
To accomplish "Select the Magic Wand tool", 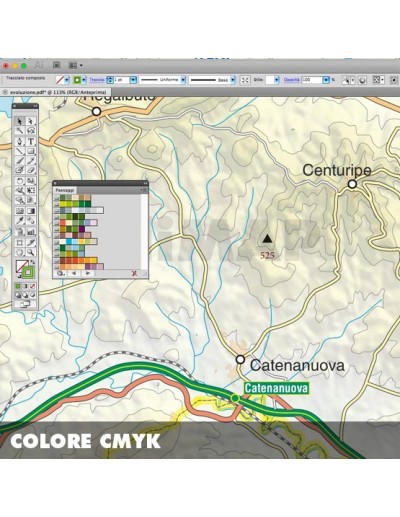I will tap(20, 131).
